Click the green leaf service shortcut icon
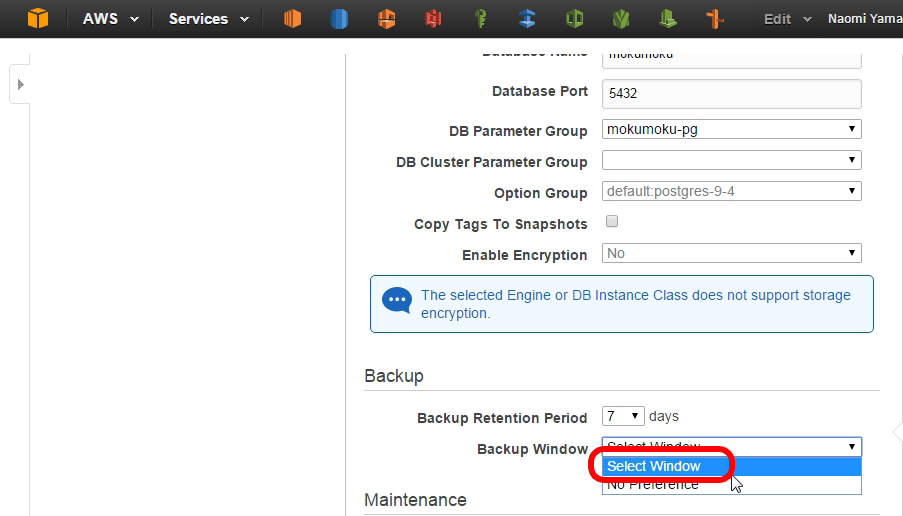Image resolution: width=903 pixels, height=516 pixels. tap(621, 19)
